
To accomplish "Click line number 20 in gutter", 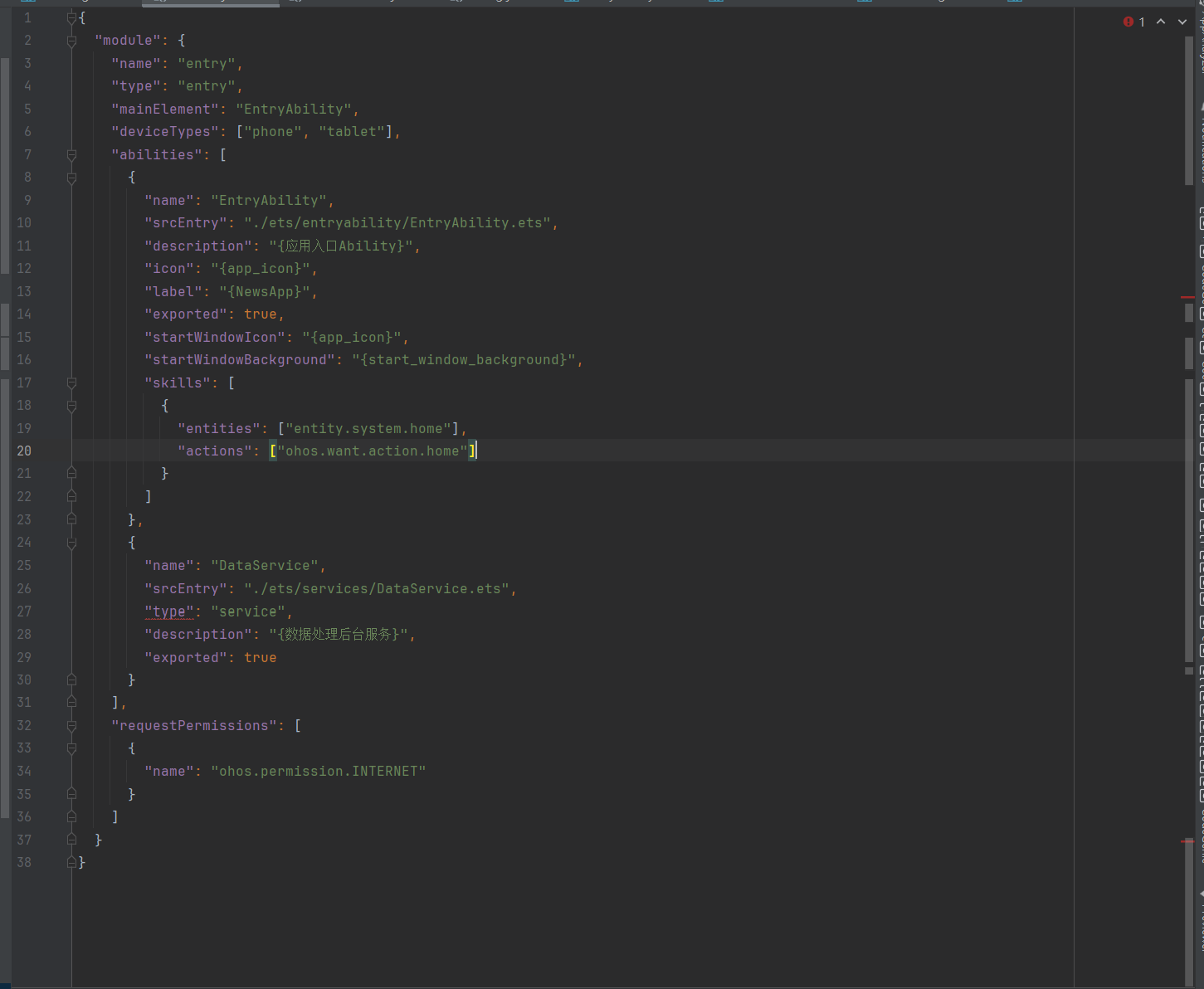I will click(24, 451).
